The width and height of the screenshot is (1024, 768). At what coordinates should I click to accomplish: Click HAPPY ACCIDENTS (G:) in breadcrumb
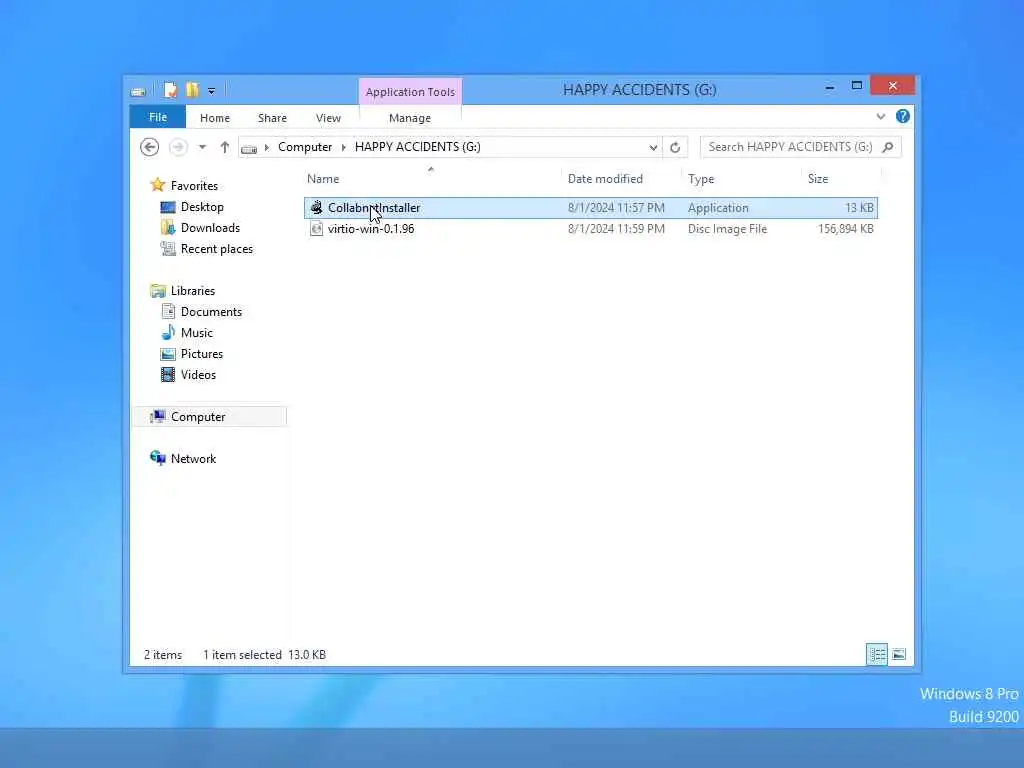[417, 147]
